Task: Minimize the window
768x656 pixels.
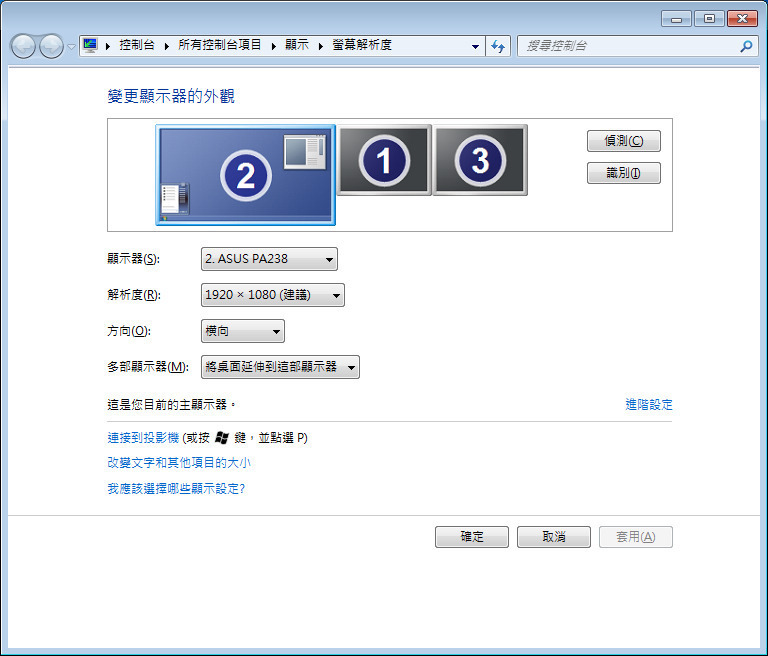Action: pos(676,19)
